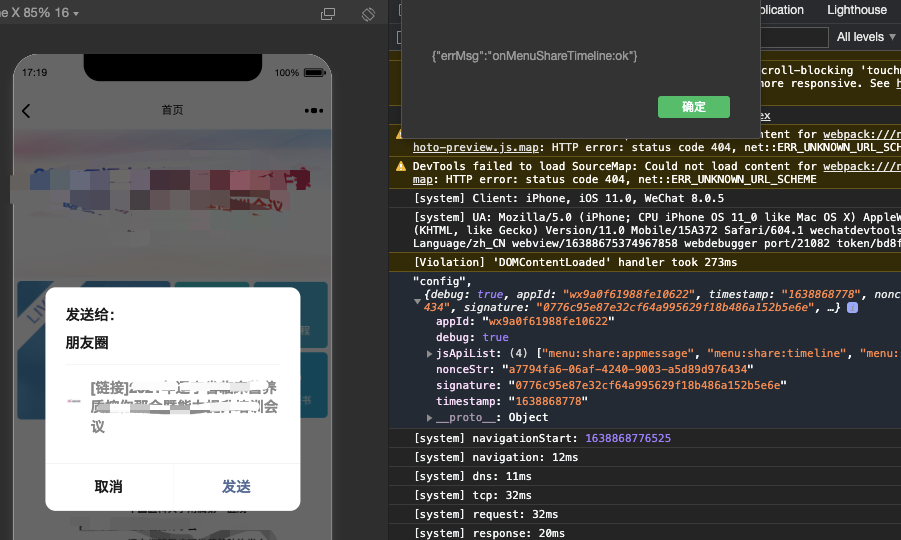Click the nonceStr property line

[x=595, y=369]
